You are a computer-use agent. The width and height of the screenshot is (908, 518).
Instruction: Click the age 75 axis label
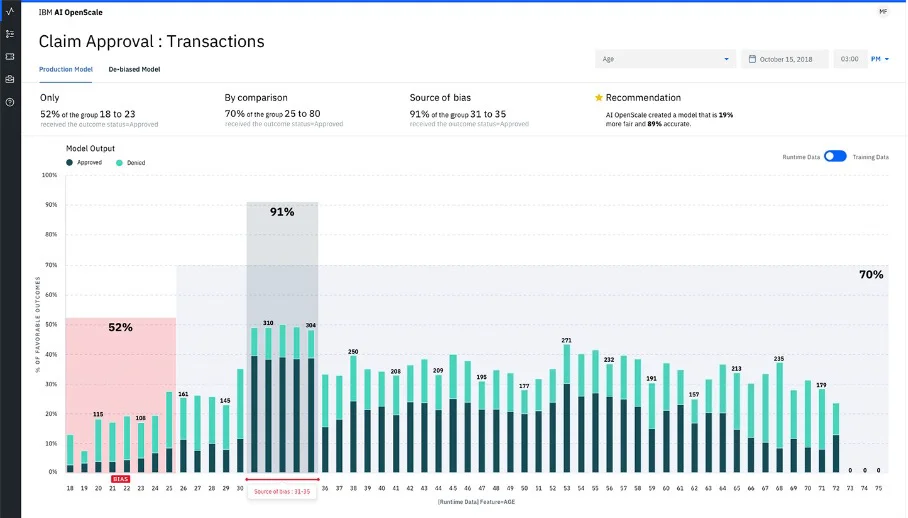[x=878, y=488]
